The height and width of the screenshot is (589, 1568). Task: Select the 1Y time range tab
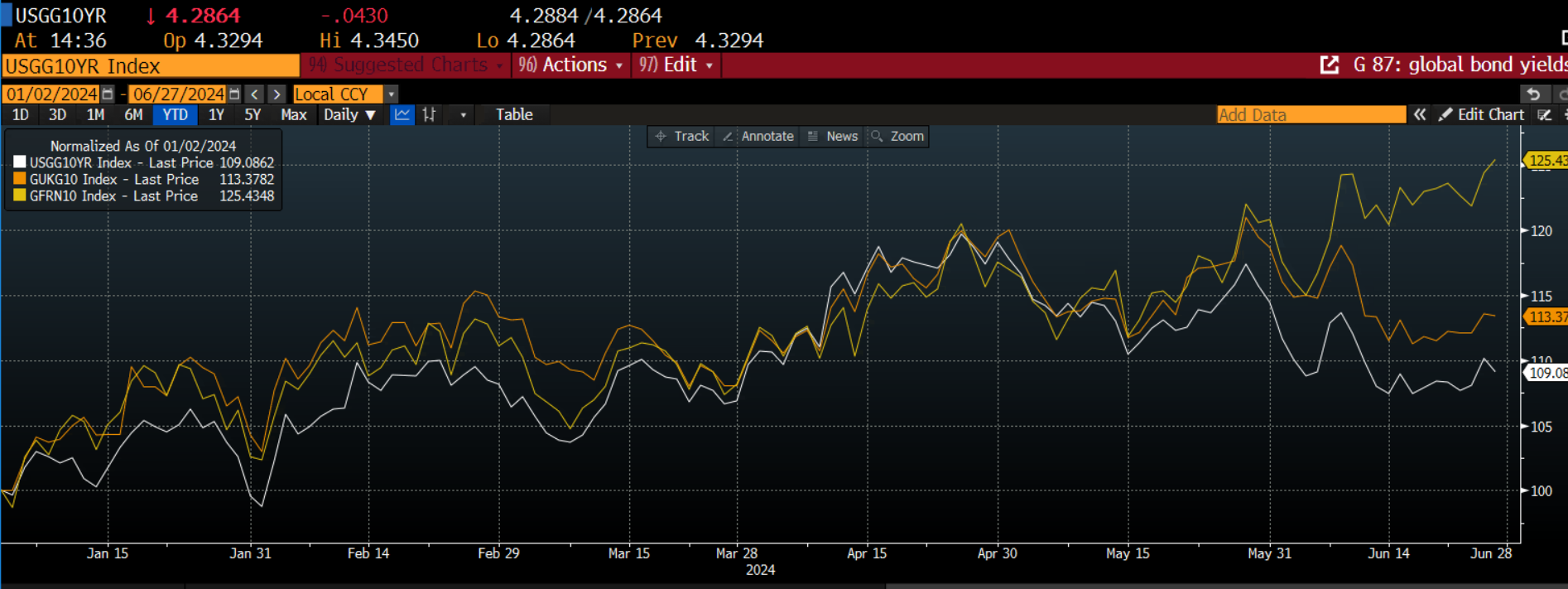pos(216,115)
